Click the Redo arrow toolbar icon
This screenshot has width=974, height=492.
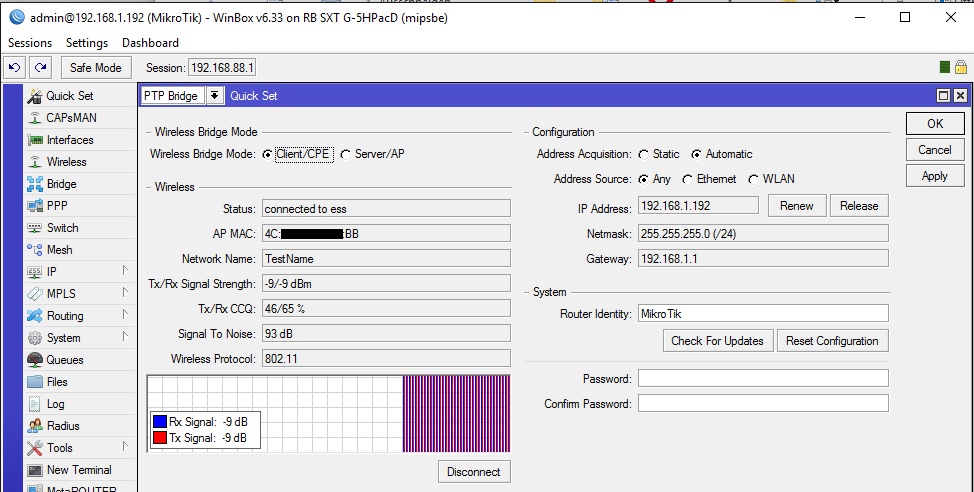point(41,68)
